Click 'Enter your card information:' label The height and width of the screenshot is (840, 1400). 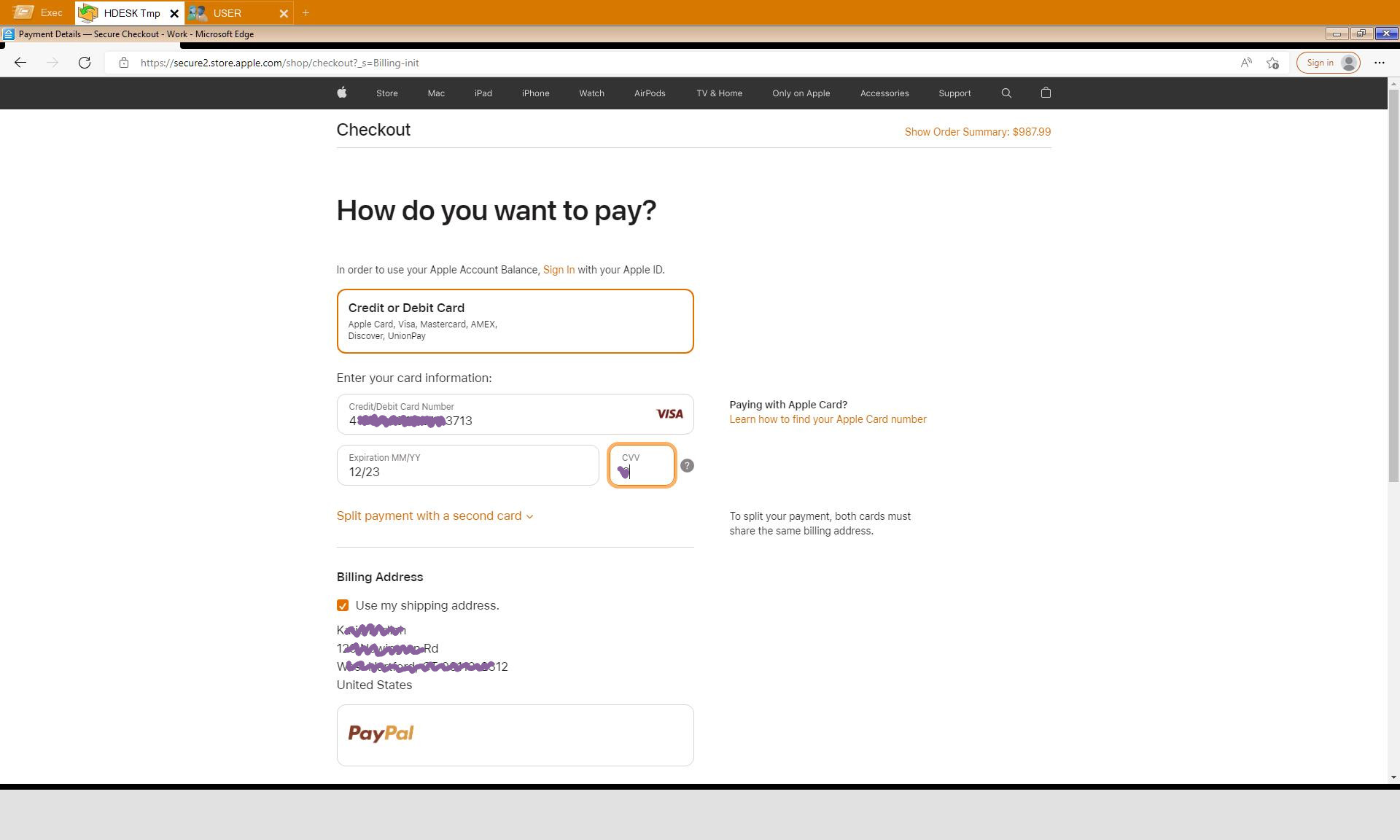coord(414,378)
